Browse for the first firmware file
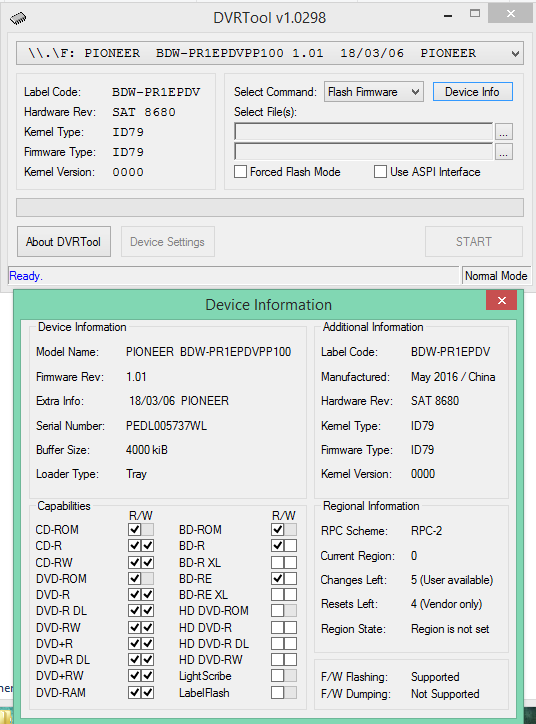Screen dimensions: 536x724 504,132
